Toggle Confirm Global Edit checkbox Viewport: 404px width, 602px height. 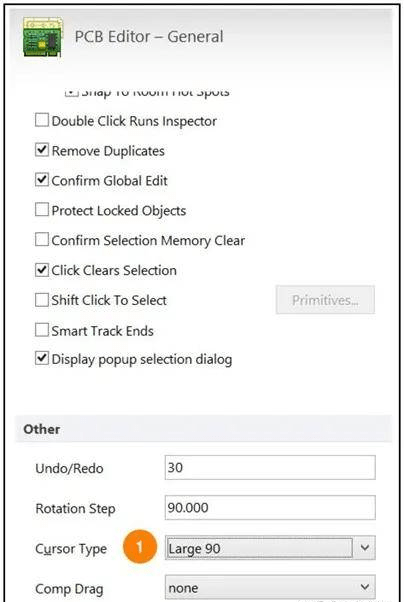[41, 180]
